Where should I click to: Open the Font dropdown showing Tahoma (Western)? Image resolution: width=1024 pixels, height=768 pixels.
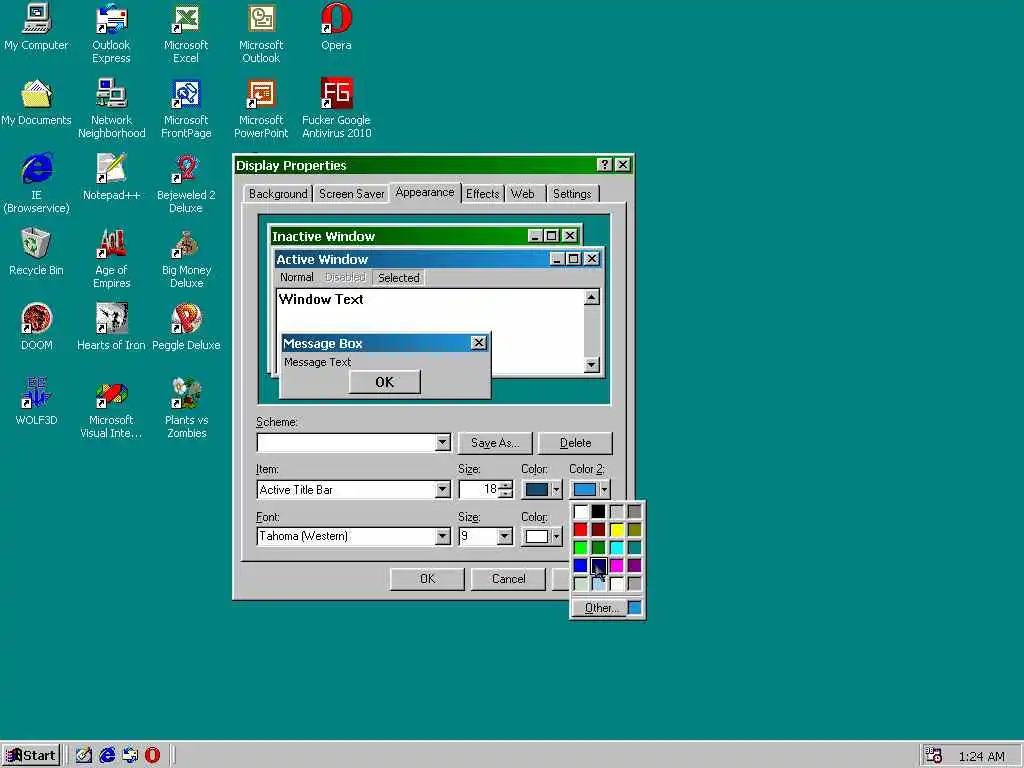[x=442, y=536]
